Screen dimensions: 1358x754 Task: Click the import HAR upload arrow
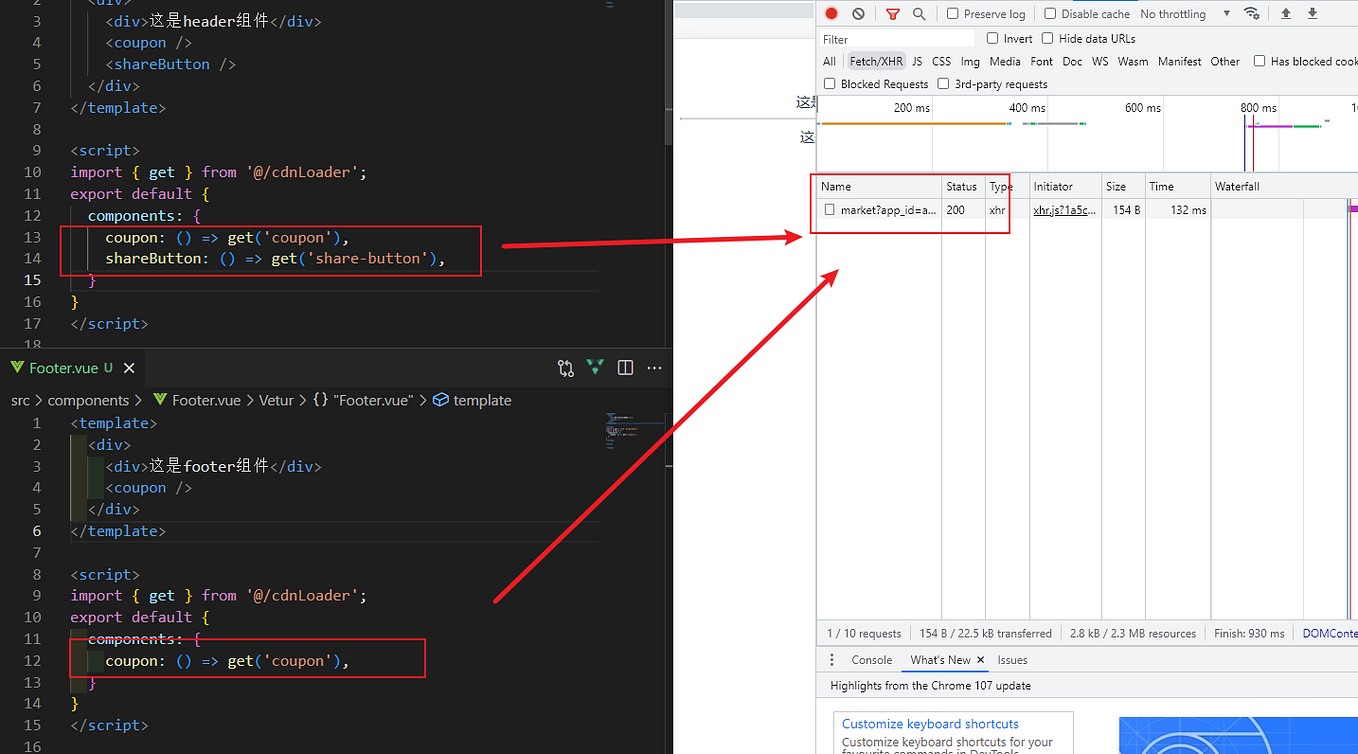coord(1286,14)
